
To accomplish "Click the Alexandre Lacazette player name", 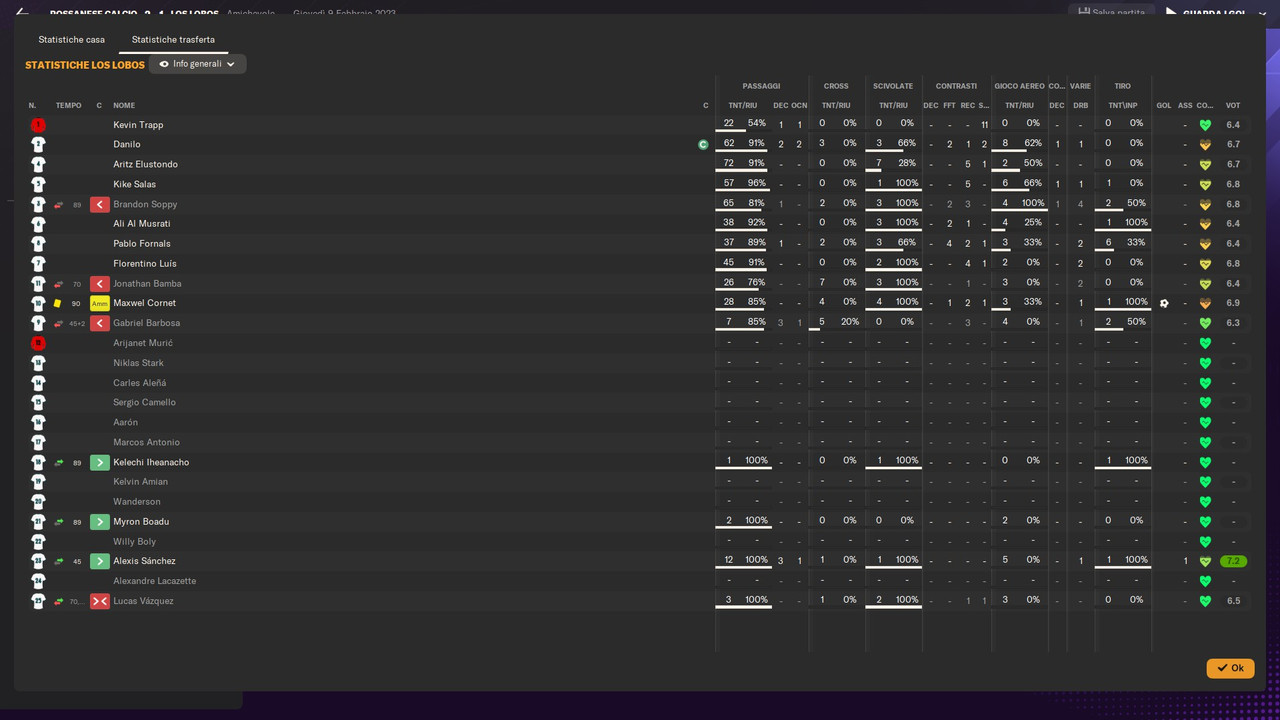I will pyautogui.click(x=155, y=581).
